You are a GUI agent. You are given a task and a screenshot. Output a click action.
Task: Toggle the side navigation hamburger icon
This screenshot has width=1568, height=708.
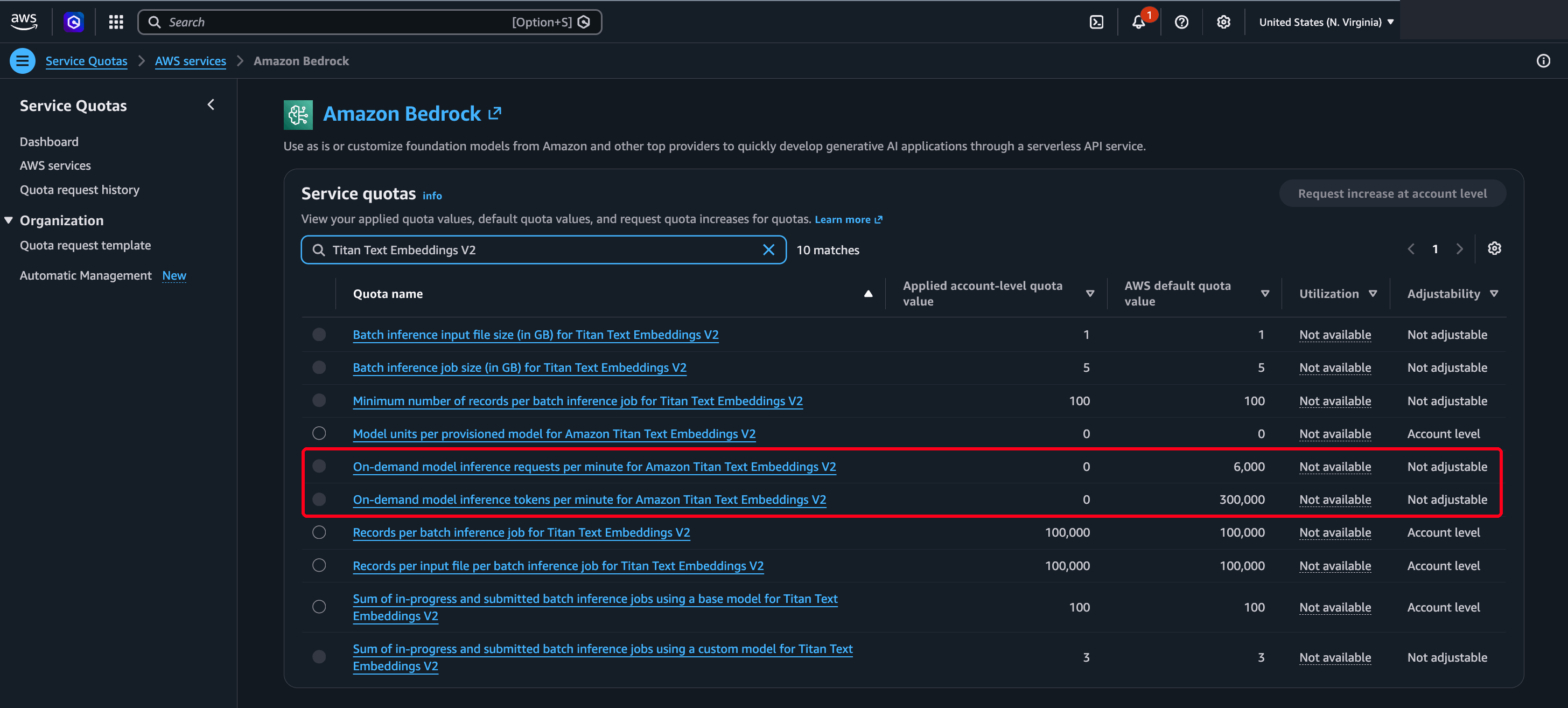coord(23,61)
